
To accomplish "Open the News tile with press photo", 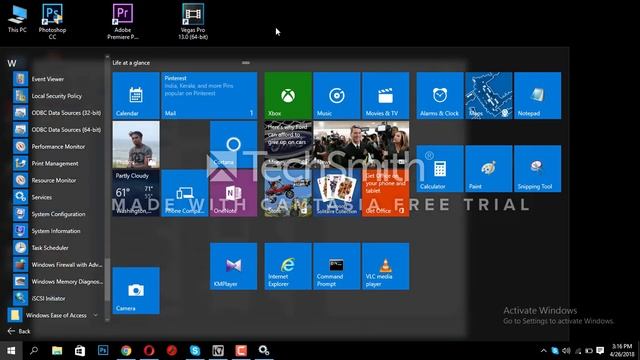I will point(361,144).
